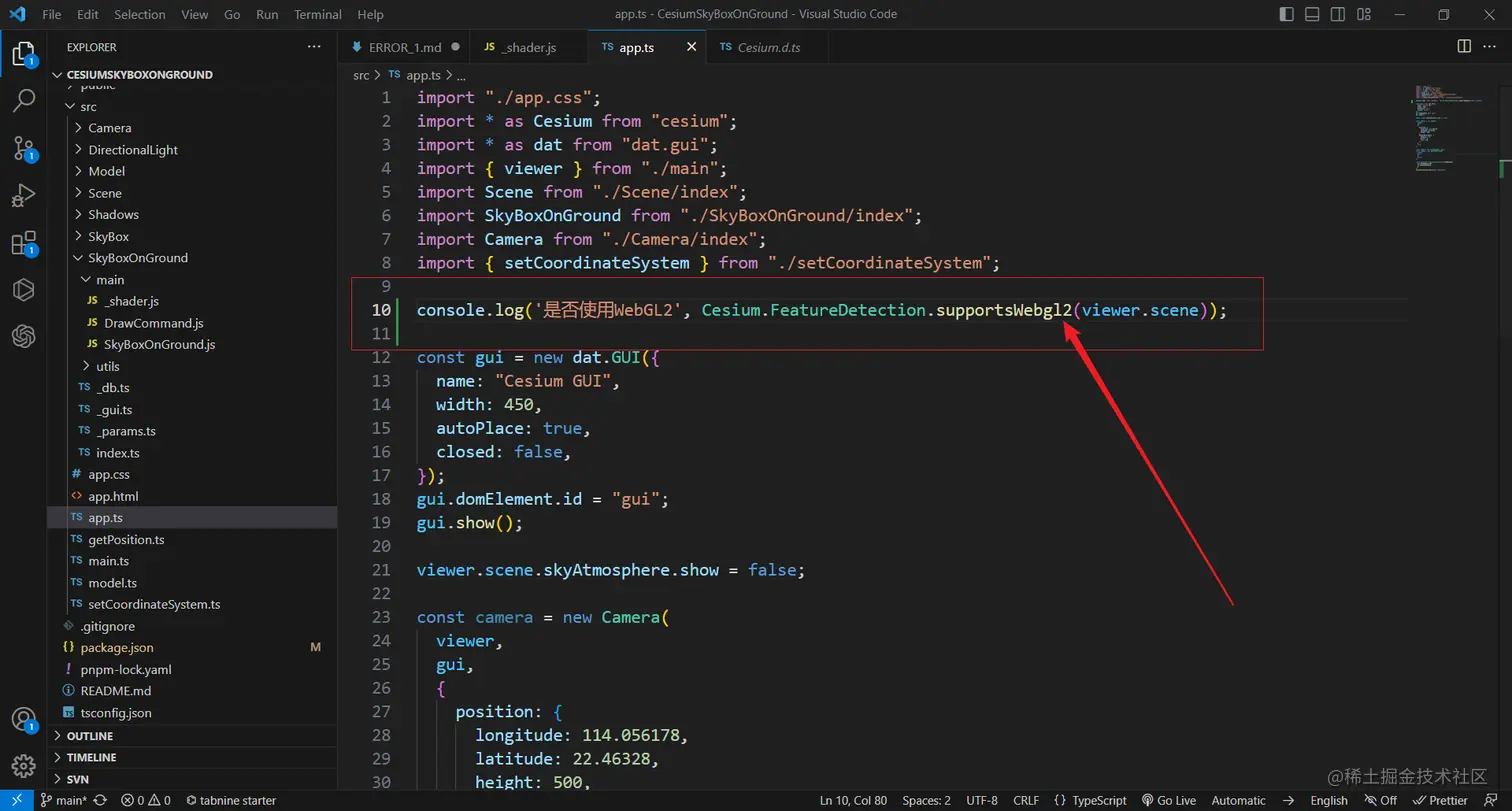
Task: Open the Accounts icon in activity bar
Action: (x=24, y=718)
